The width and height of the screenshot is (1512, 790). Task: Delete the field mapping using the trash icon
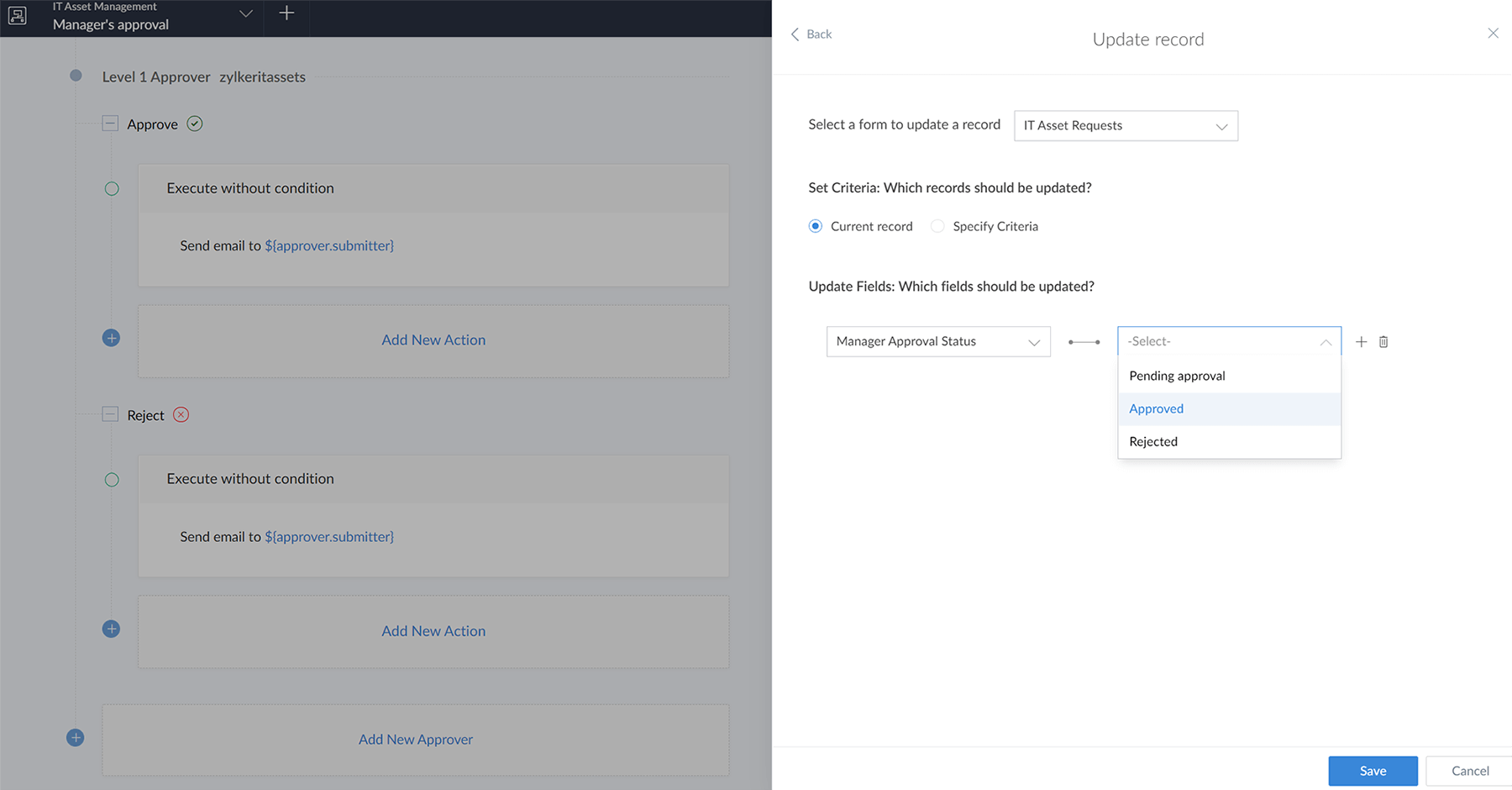[x=1383, y=341]
